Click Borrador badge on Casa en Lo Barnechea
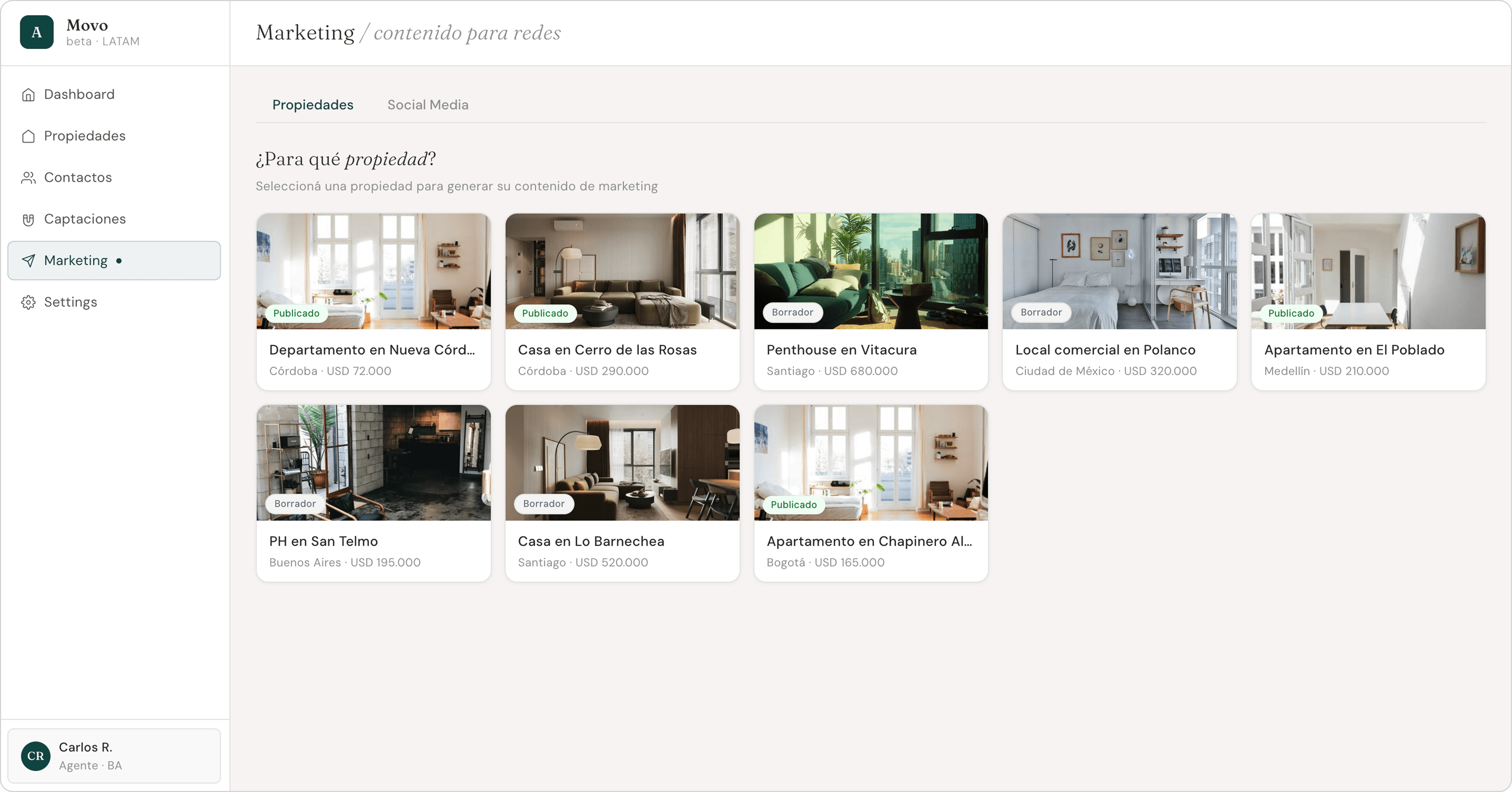 click(544, 504)
